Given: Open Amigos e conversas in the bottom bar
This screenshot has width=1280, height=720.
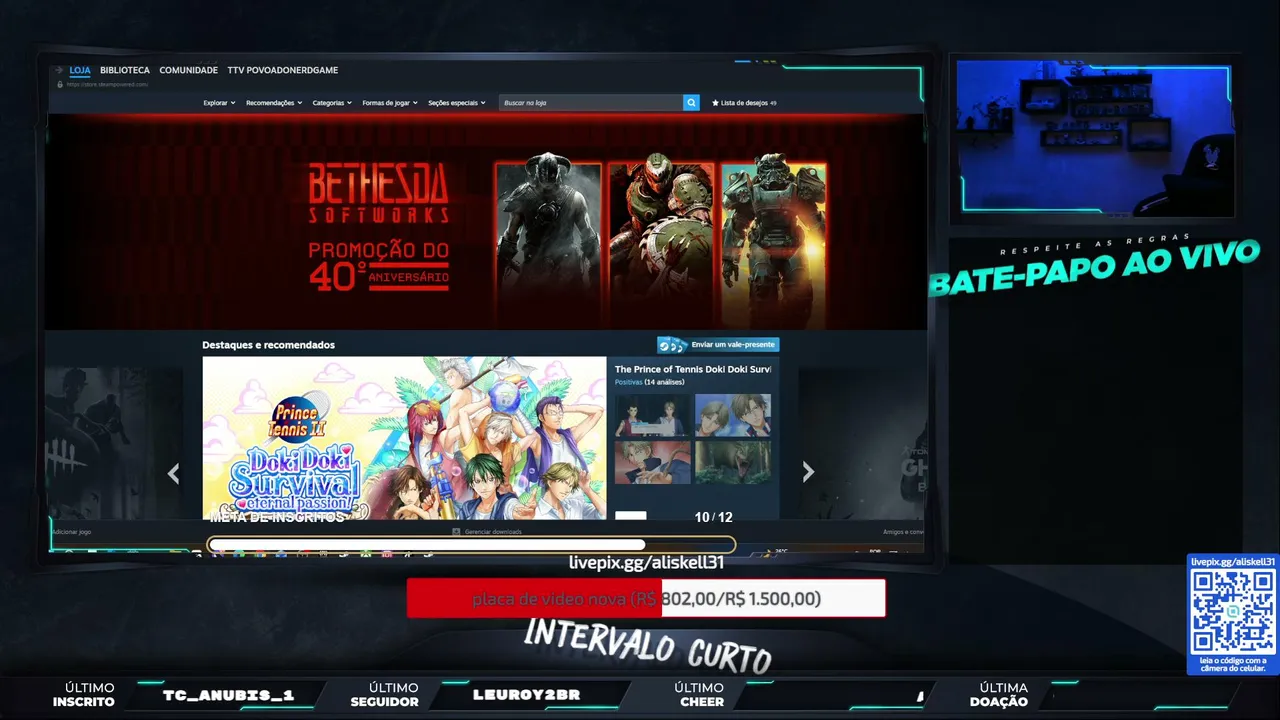Looking at the screenshot, I should tap(903, 532).
